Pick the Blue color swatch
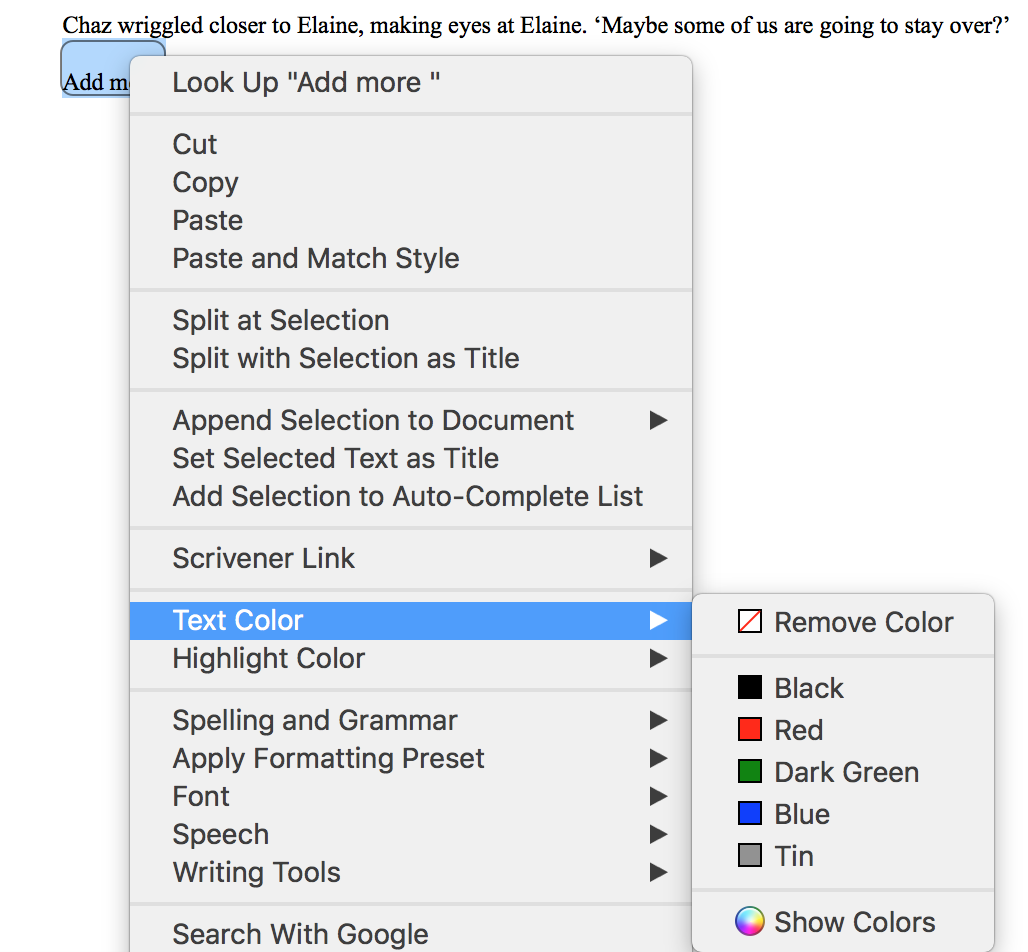Viewport: 1028px width, 952px height. 749,813
